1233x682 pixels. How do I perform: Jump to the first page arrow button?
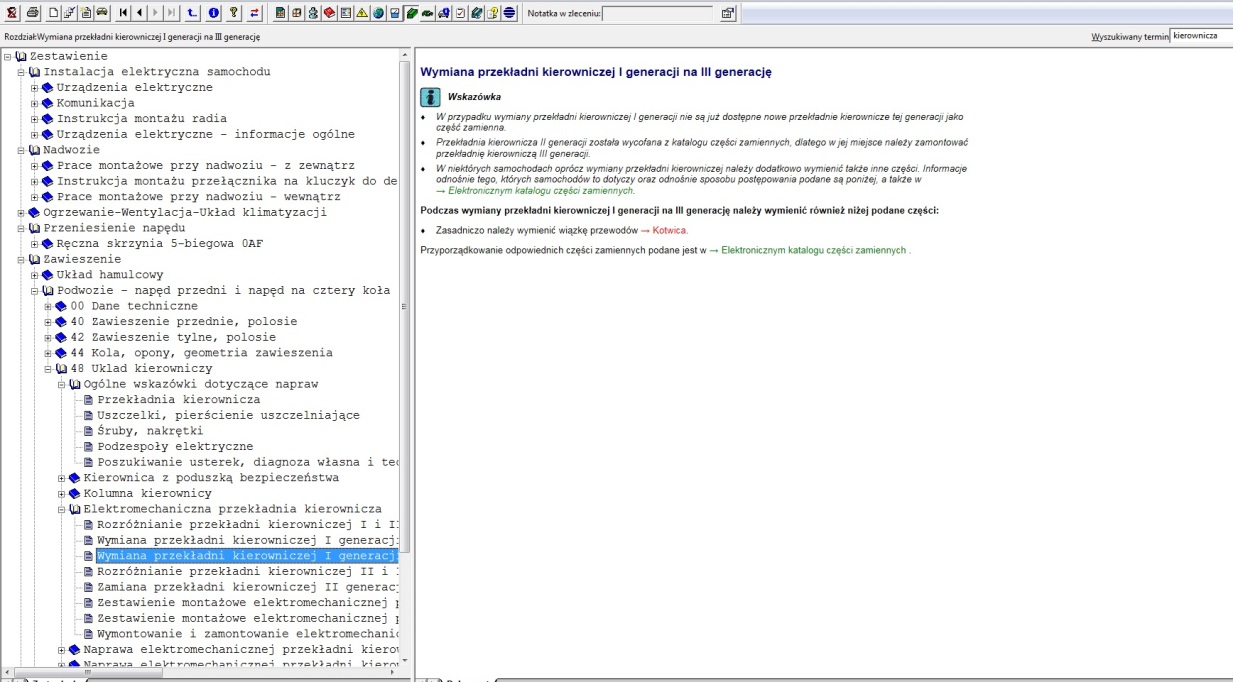123,13
